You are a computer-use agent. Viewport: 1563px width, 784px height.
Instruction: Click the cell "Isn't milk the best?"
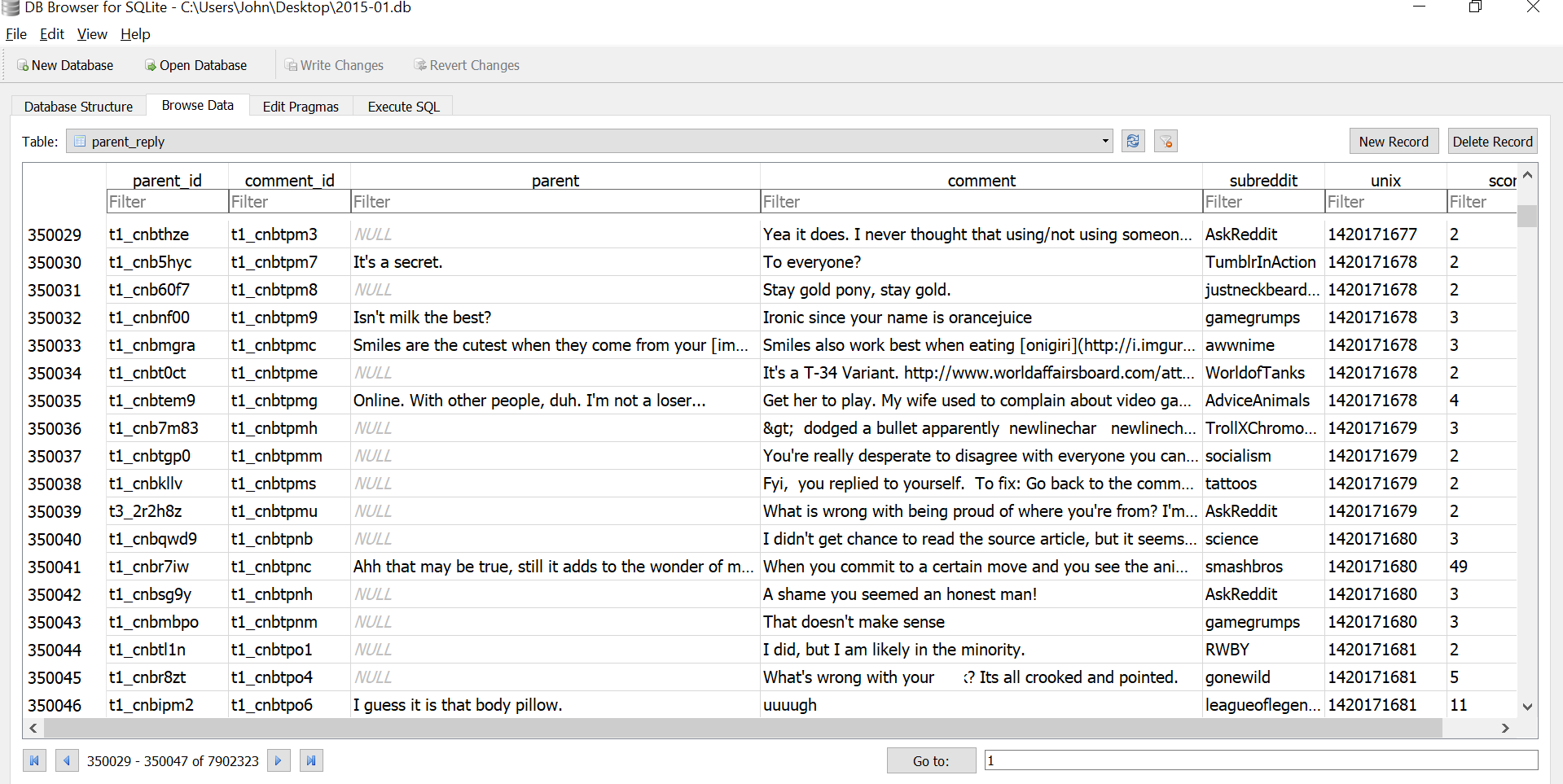pyautogui.click(x=555, y=318)
